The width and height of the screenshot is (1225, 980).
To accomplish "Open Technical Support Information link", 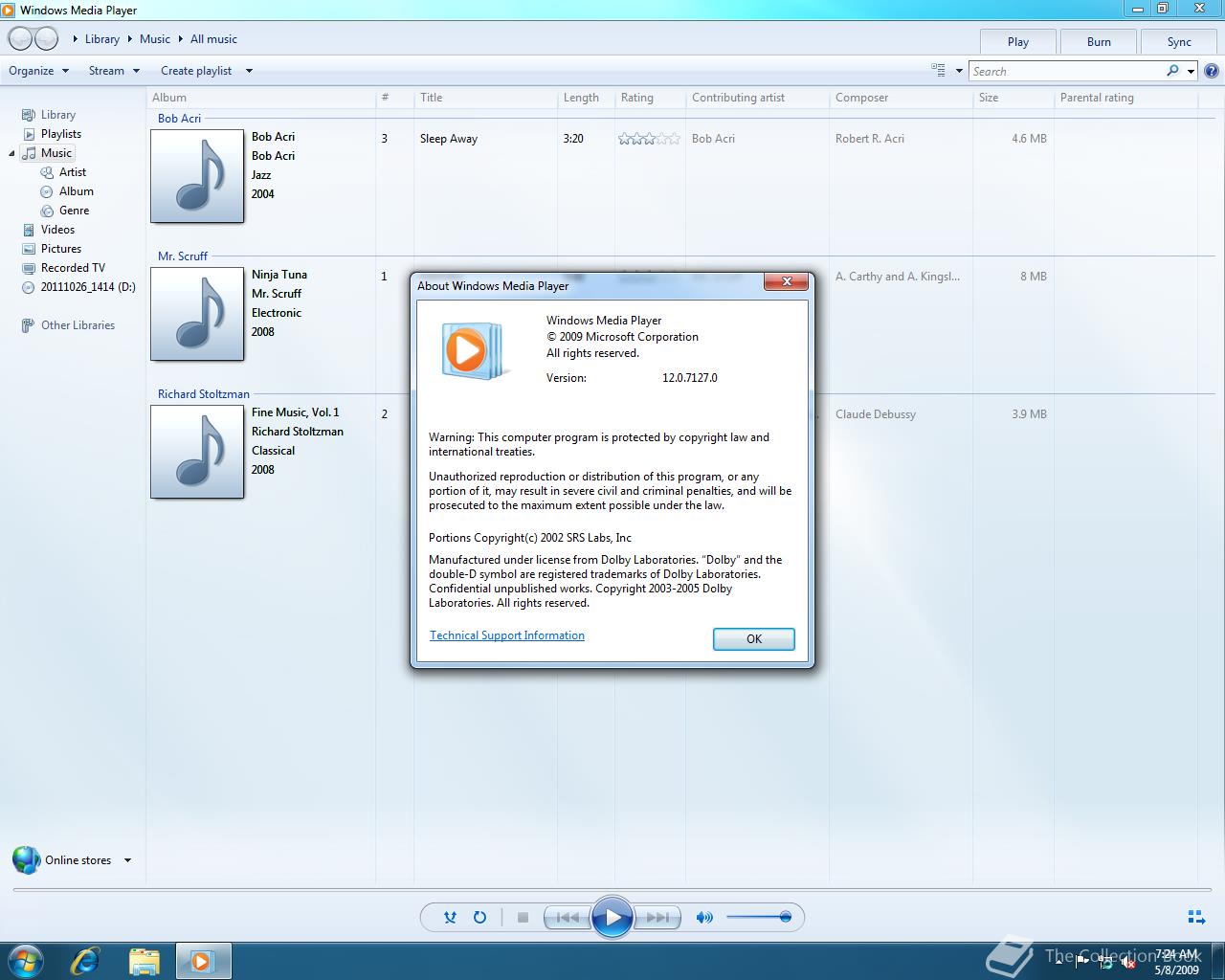I will click(506, 635).
